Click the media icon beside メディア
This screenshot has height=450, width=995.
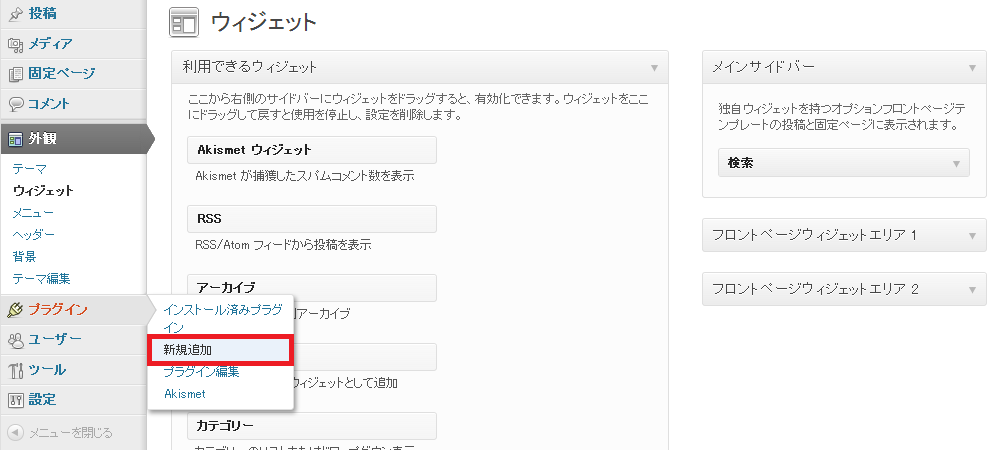coord(15,44)
